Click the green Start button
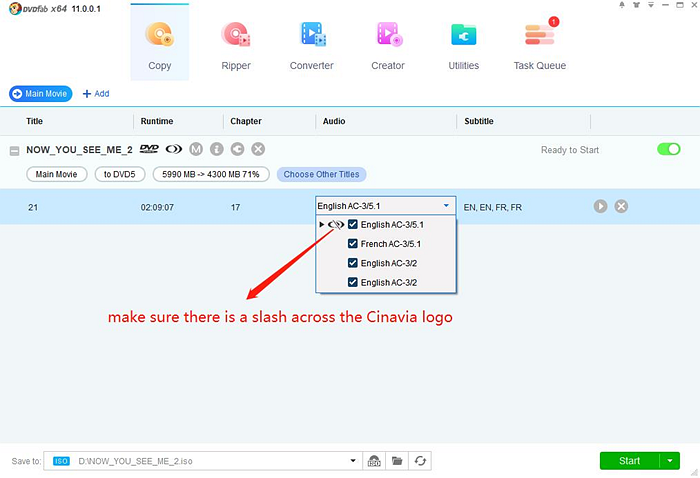700x478 pixels. (x=629, y=461)
